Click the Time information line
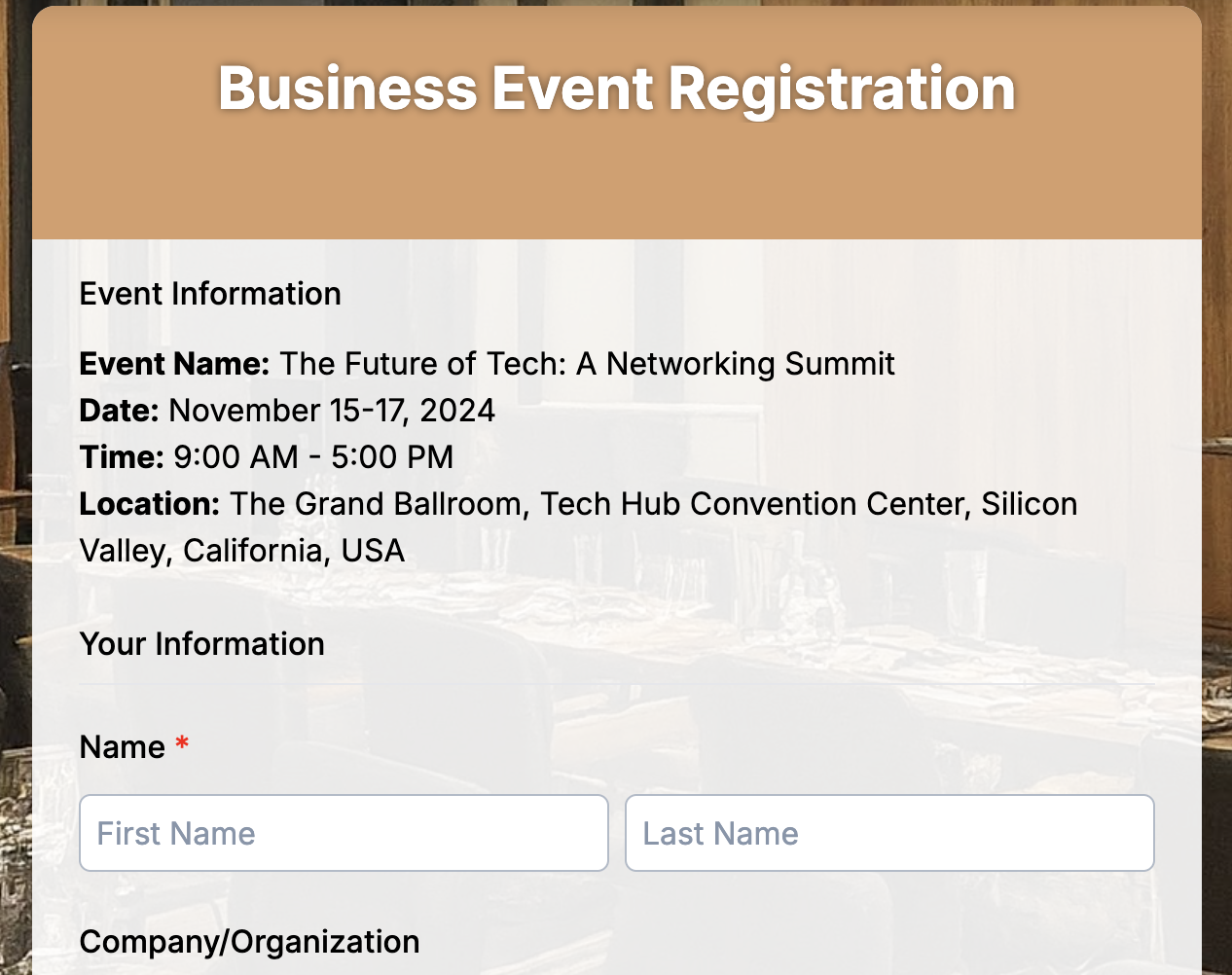The image size is (1232, 975). pos(266,457)
